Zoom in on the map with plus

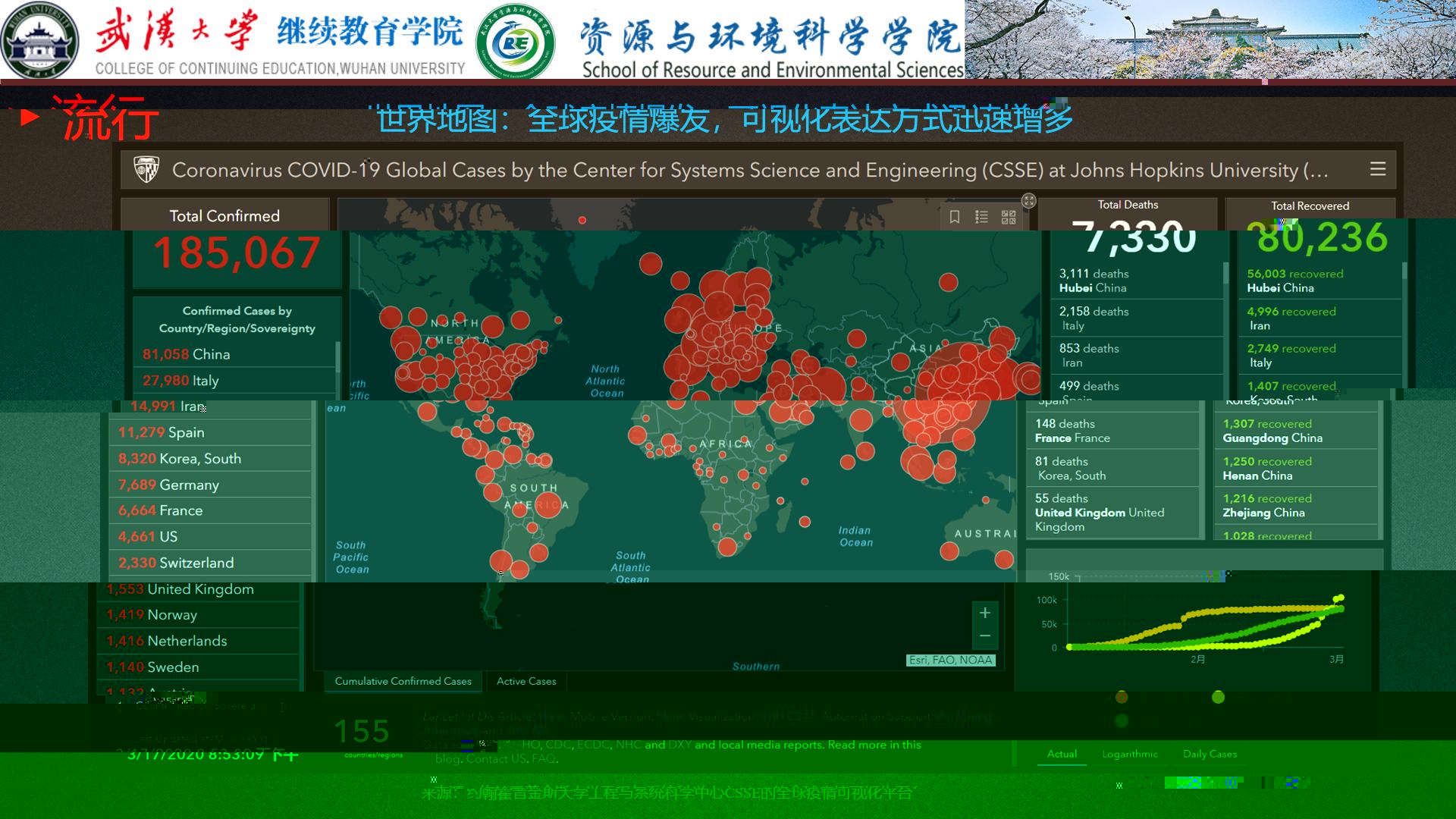[985, 613]
